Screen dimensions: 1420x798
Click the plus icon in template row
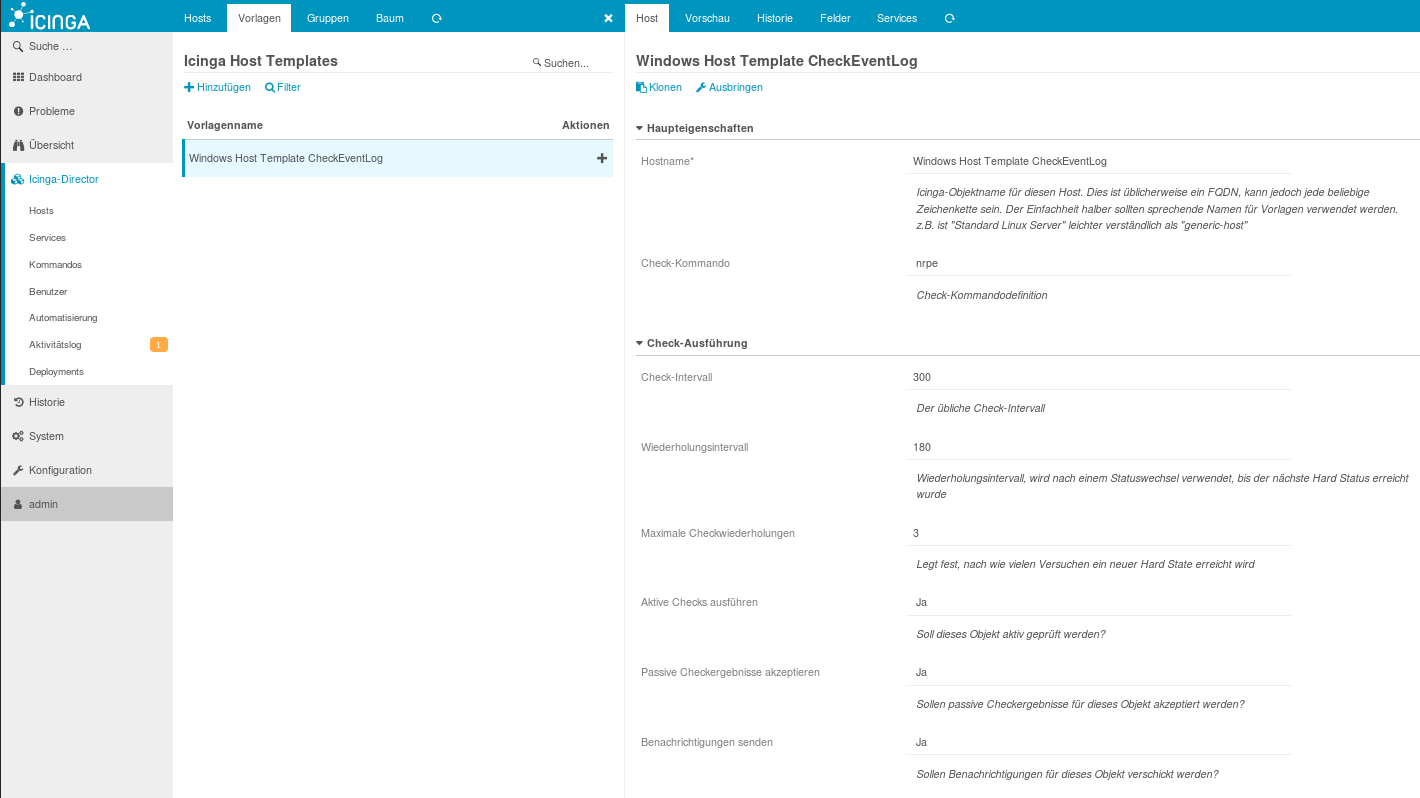(x=602, y=158)
